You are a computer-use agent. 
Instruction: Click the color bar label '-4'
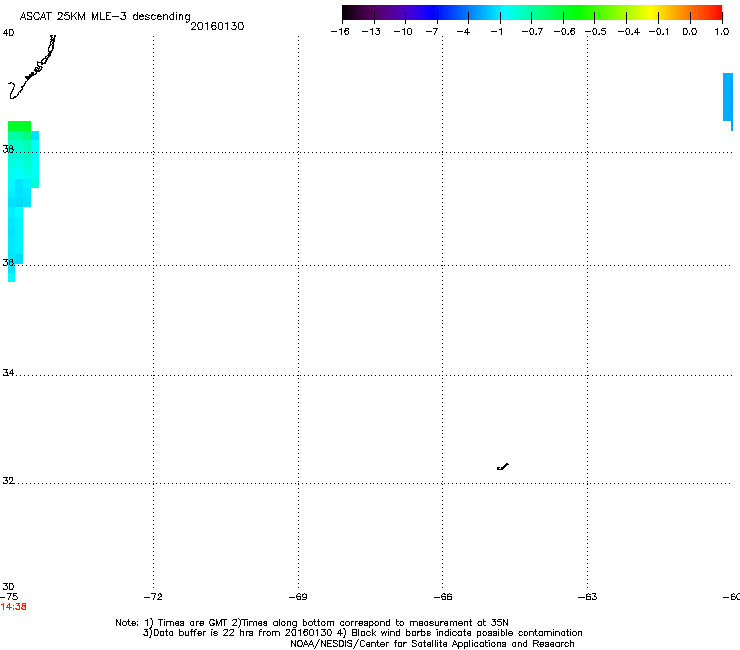coord(463,32)
